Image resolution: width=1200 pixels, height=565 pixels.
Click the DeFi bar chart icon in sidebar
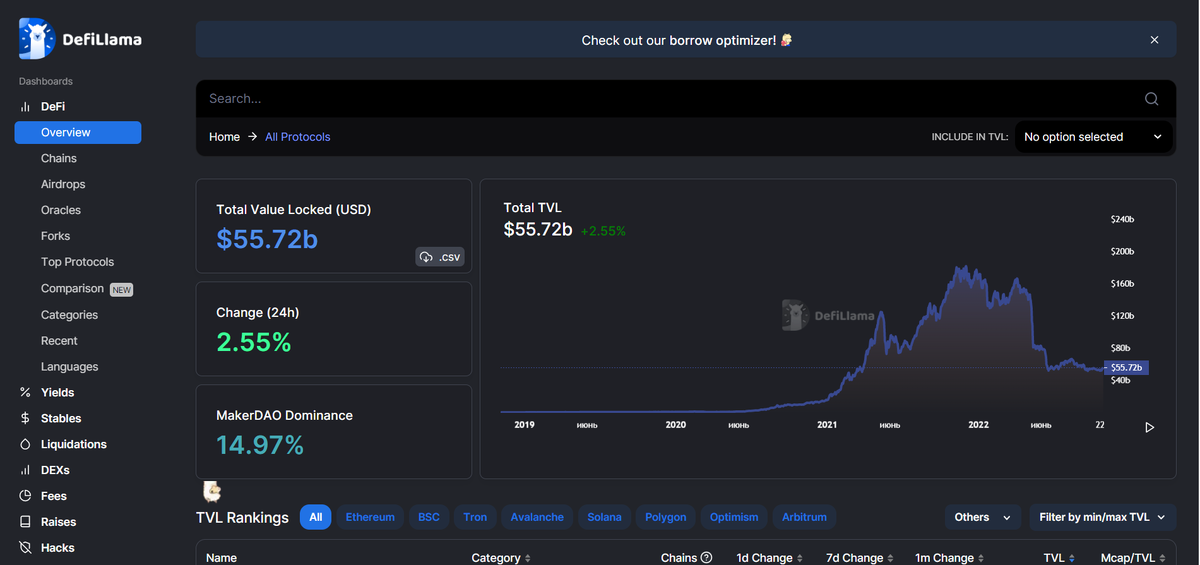25,106
